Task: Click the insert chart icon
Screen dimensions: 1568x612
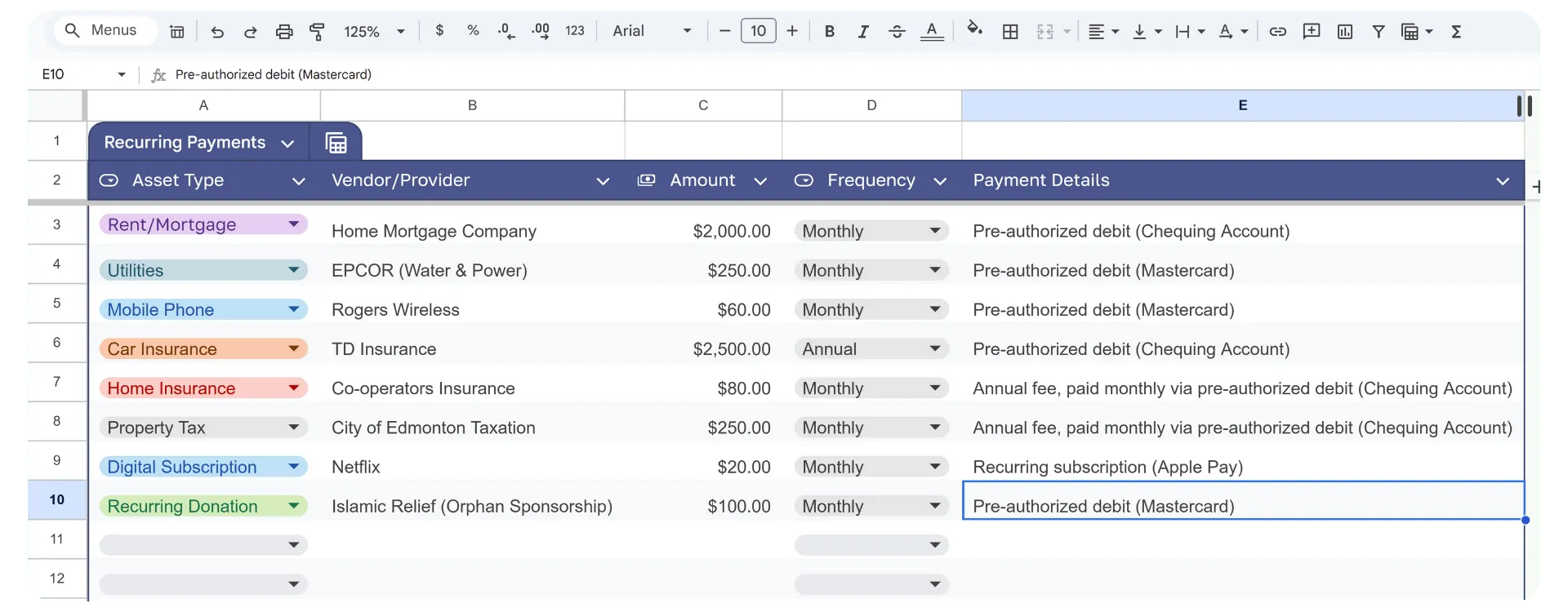Action: [x=1345, y=31]
